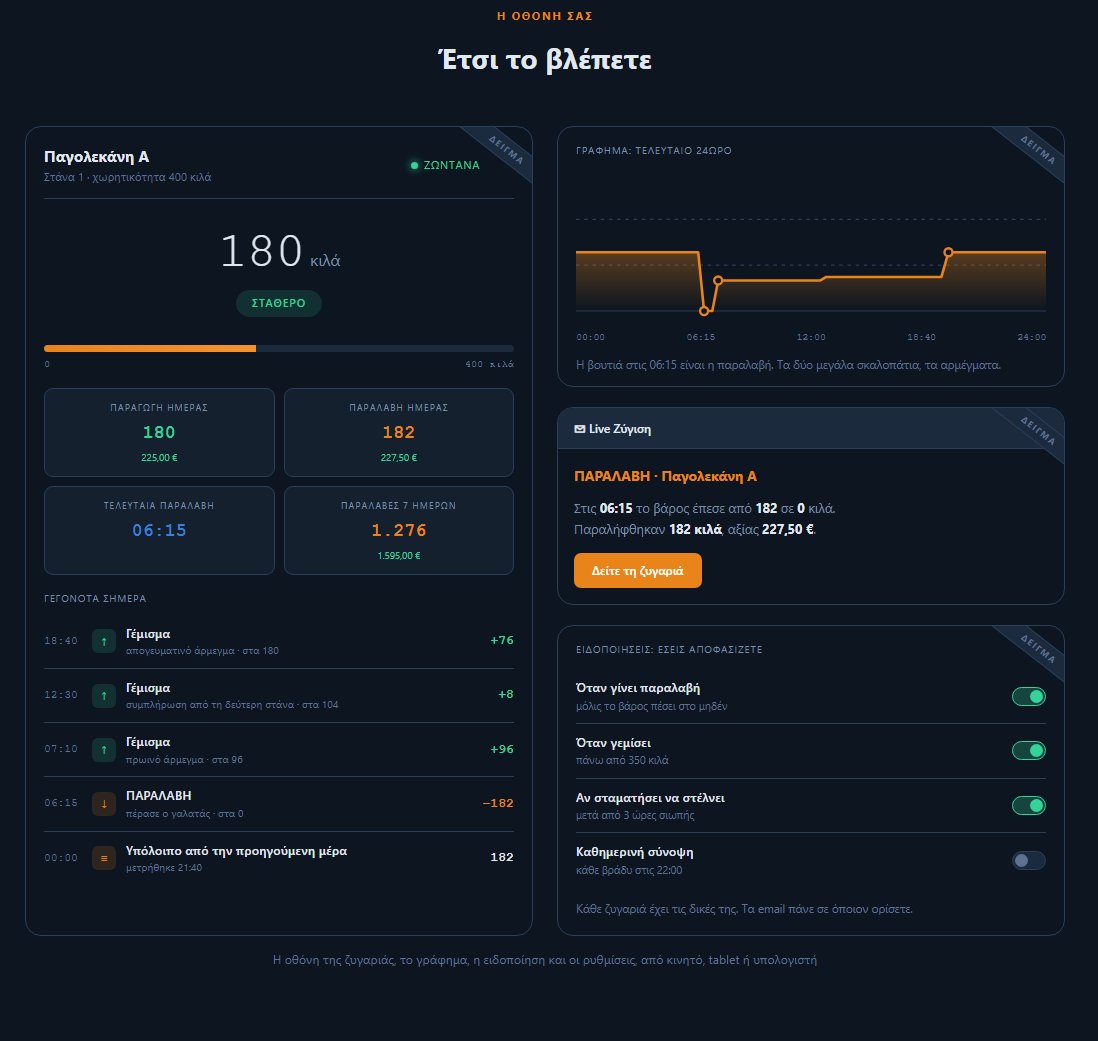This screenshot has height=1041, width=1098.
Task: Click the tank capacity progress bar
Action: 279,348
